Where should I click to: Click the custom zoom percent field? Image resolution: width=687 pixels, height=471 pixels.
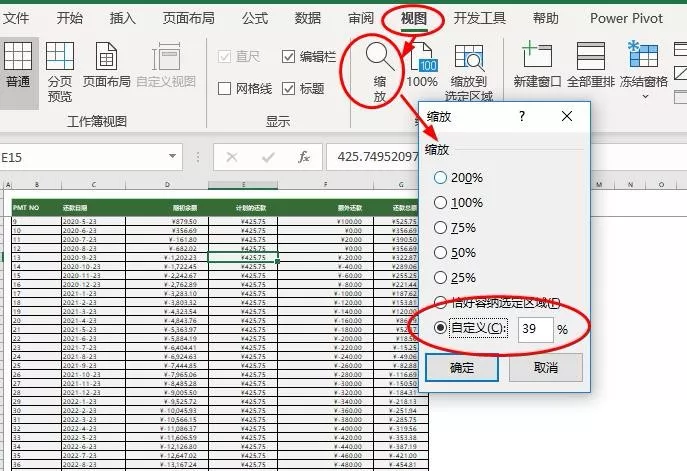(535, 329)
